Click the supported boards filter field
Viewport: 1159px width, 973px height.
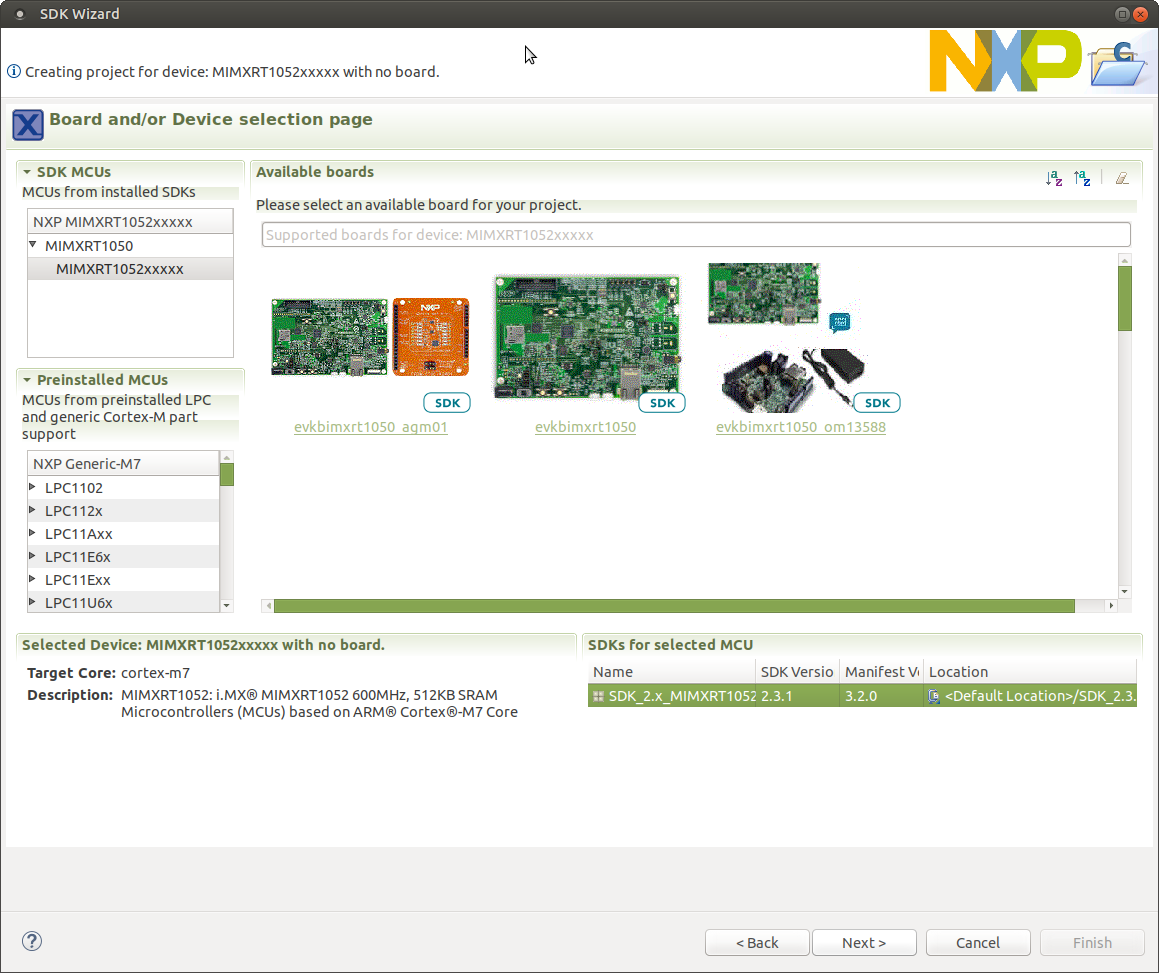696,234
